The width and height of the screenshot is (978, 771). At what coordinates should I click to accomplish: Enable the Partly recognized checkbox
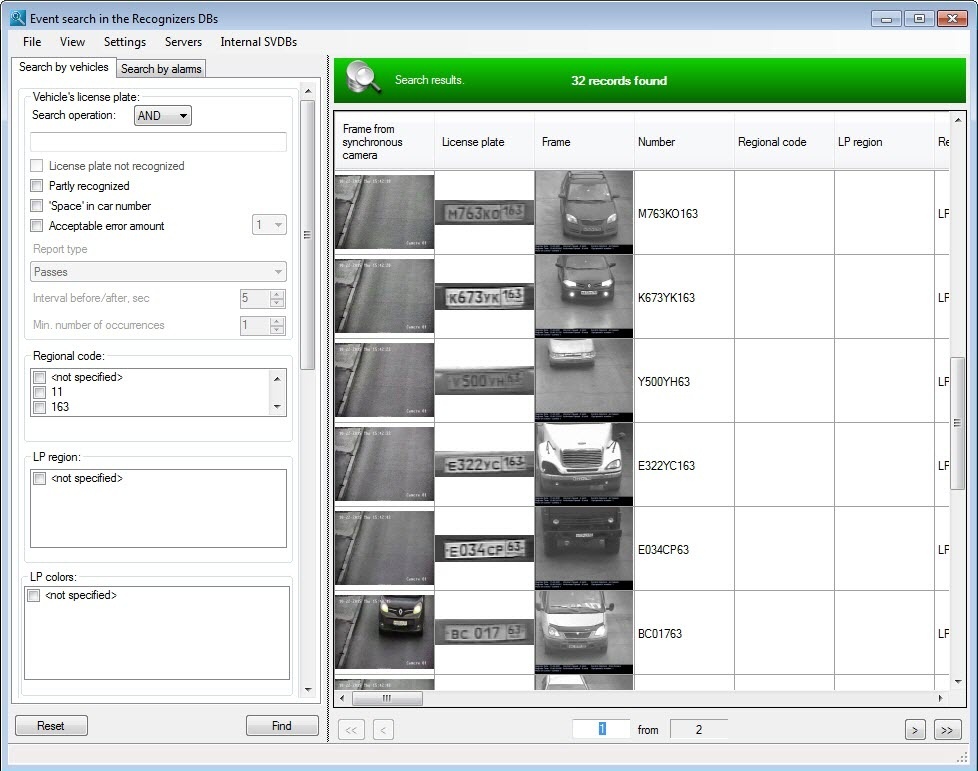tap(37, 186)
